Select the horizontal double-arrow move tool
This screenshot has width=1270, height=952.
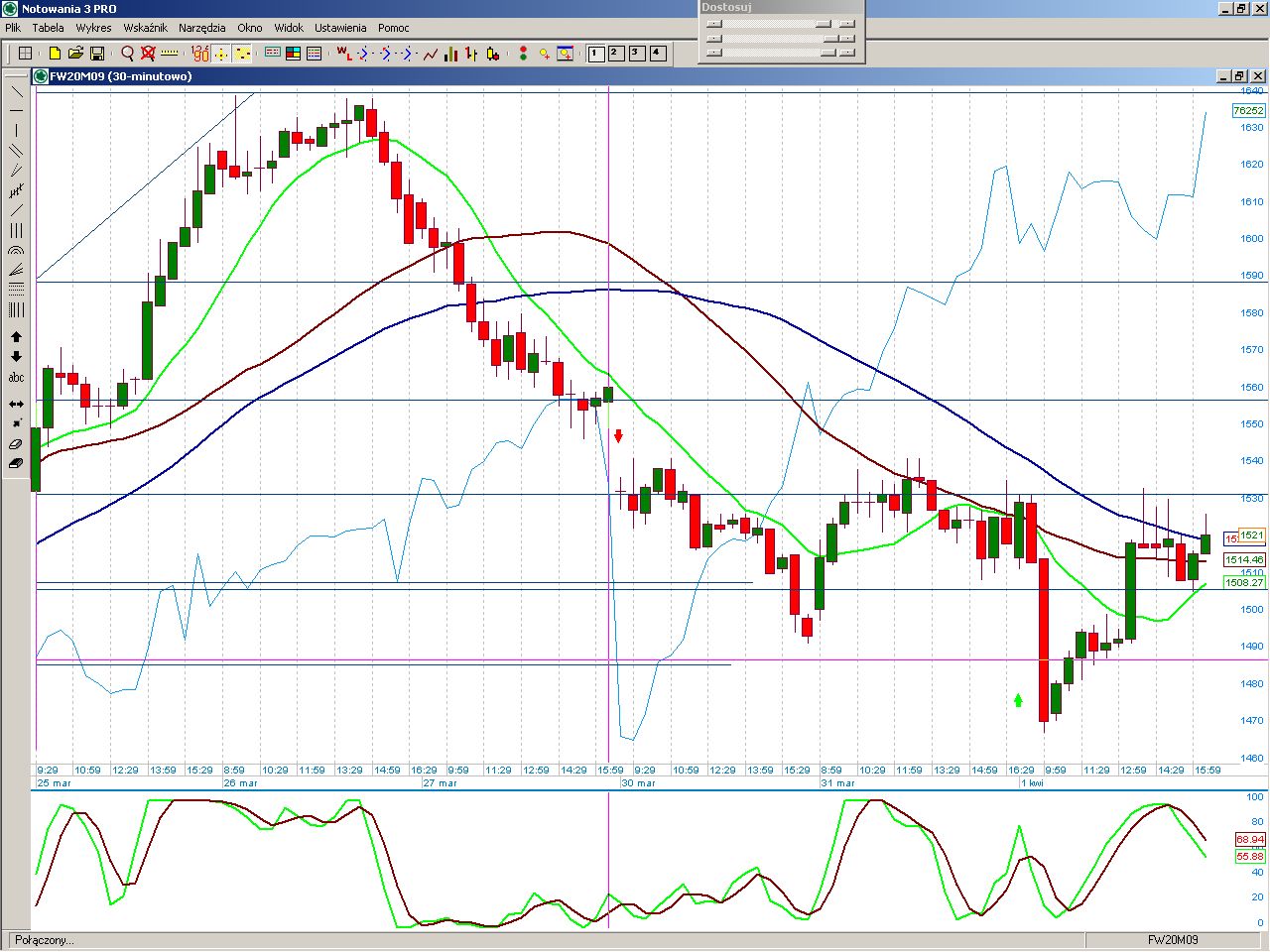pos(16,404)
